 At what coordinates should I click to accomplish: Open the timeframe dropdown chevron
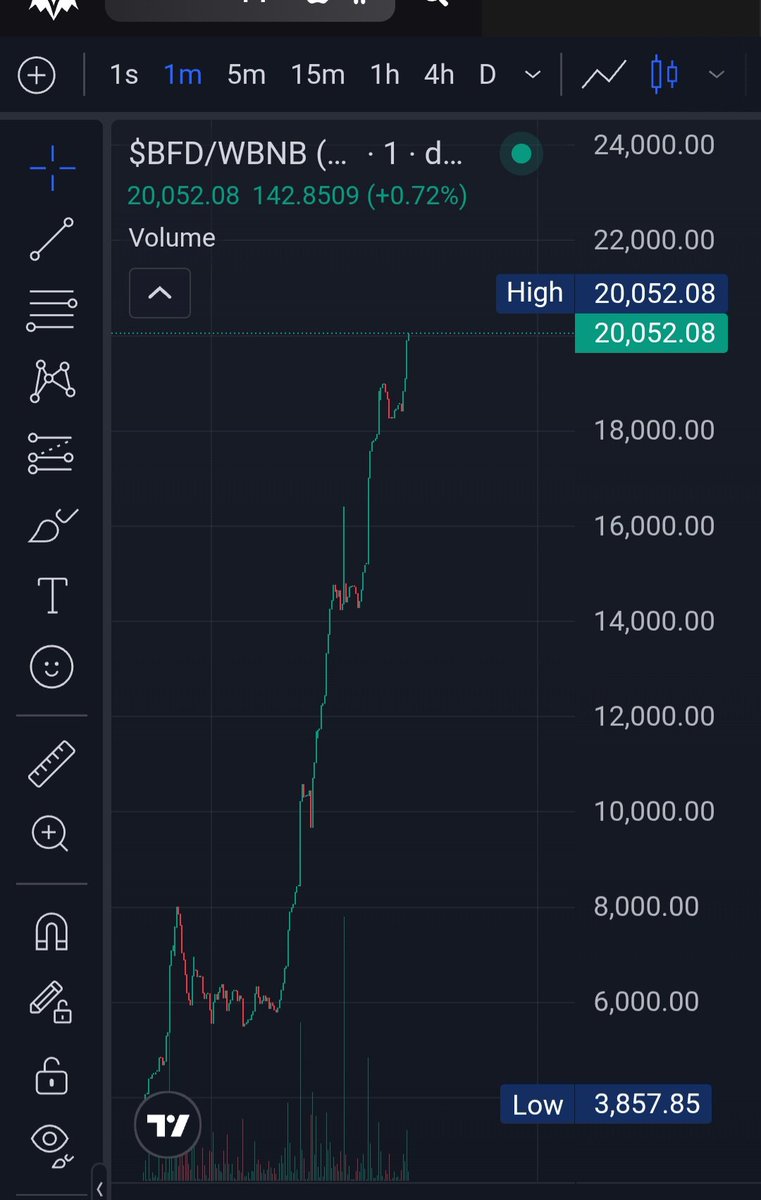tap(533, 75)
